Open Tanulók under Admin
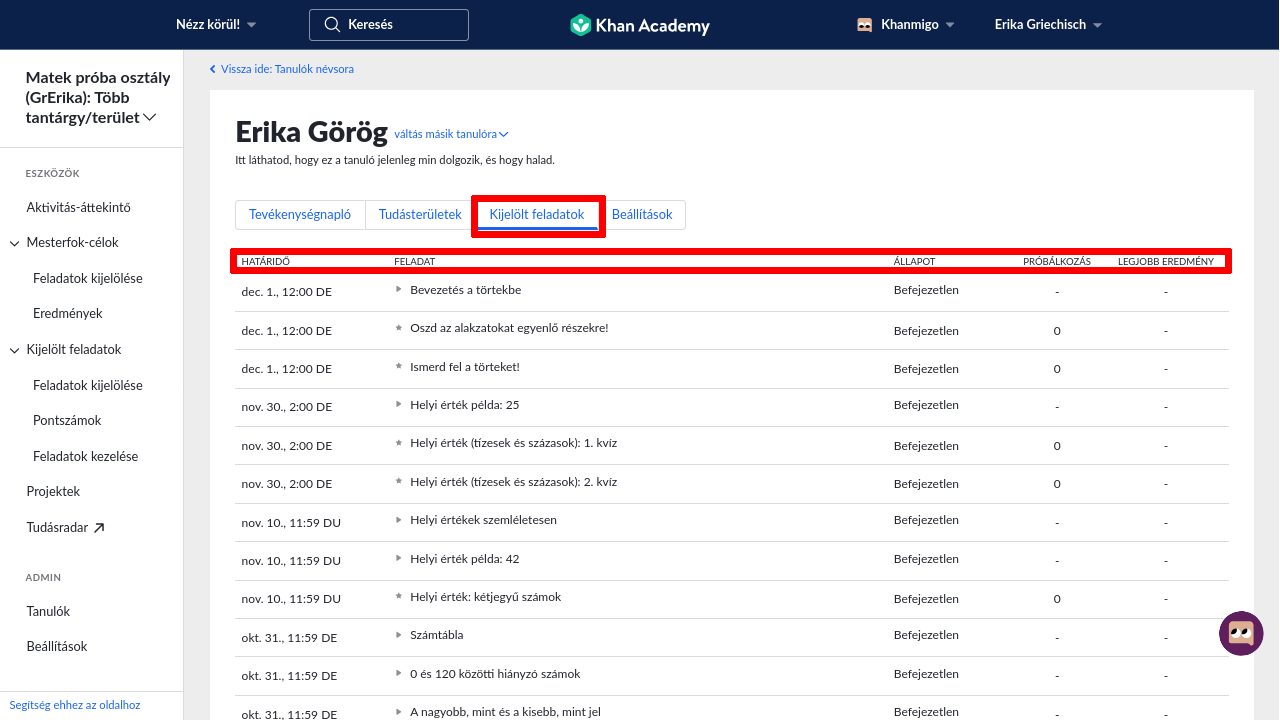 48,612
